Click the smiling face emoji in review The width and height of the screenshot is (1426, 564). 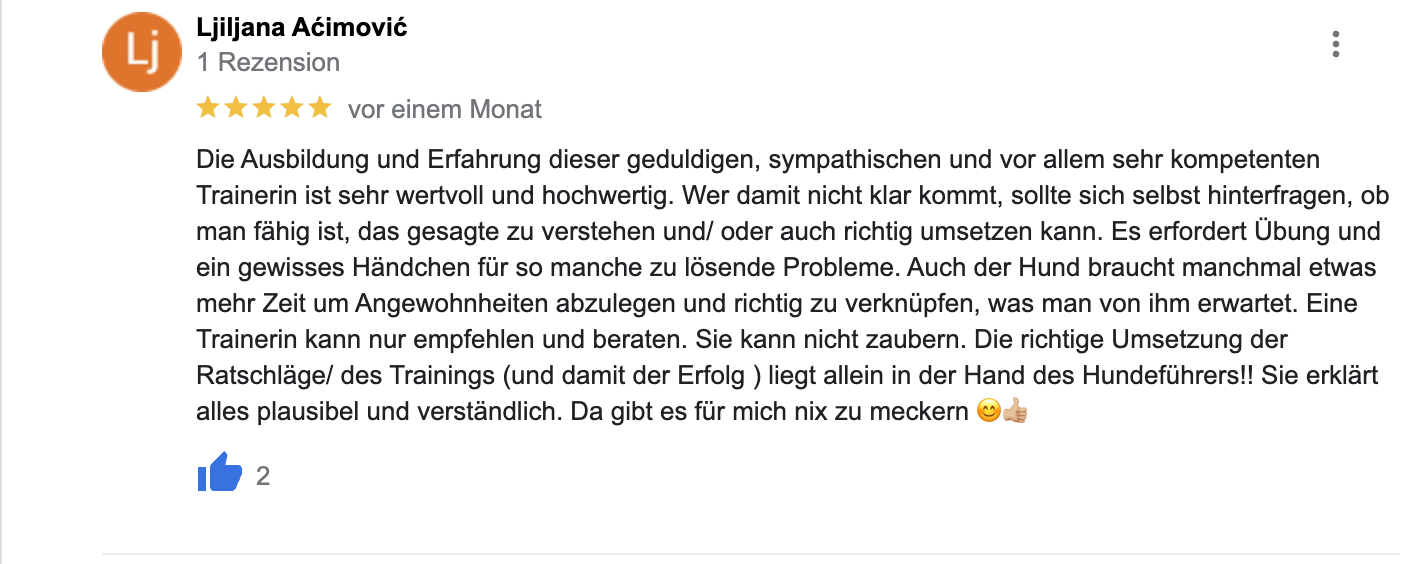click(988, 412)
